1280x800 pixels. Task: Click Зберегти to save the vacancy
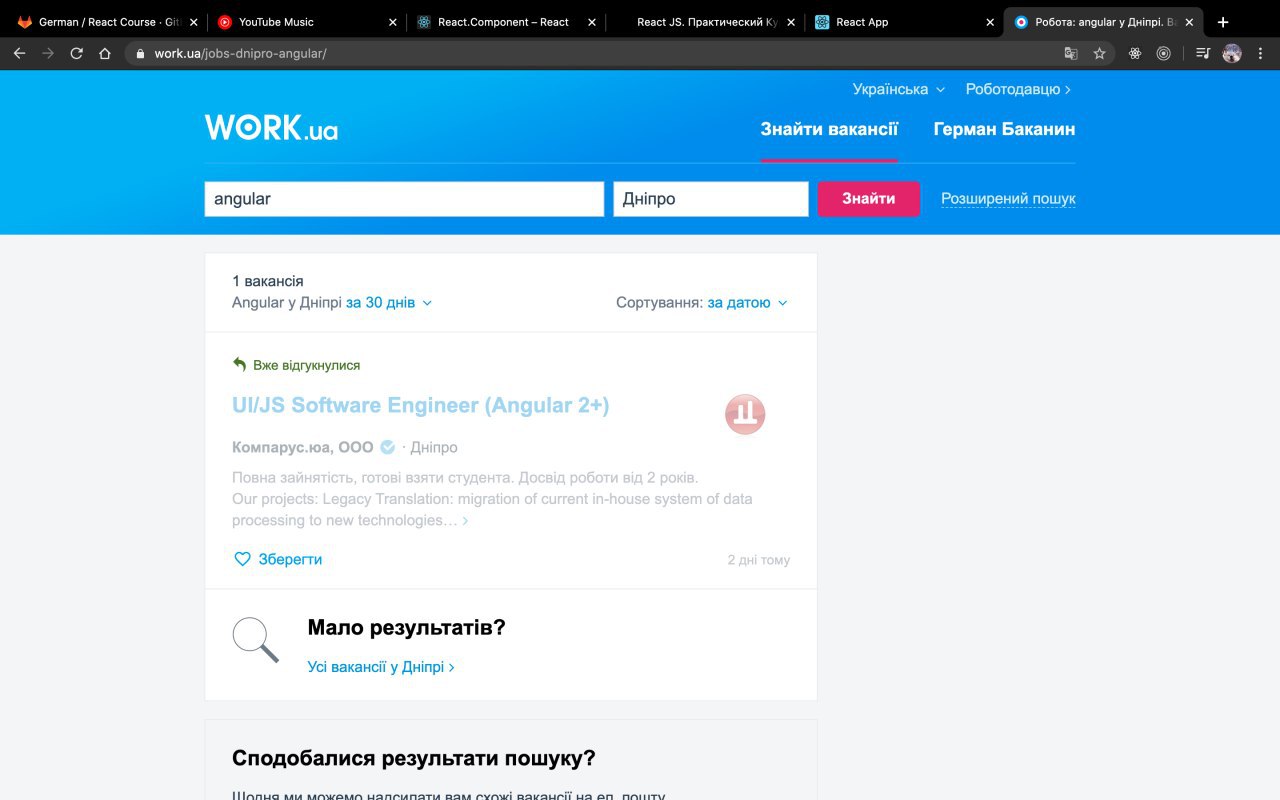[x=290, y=559]
